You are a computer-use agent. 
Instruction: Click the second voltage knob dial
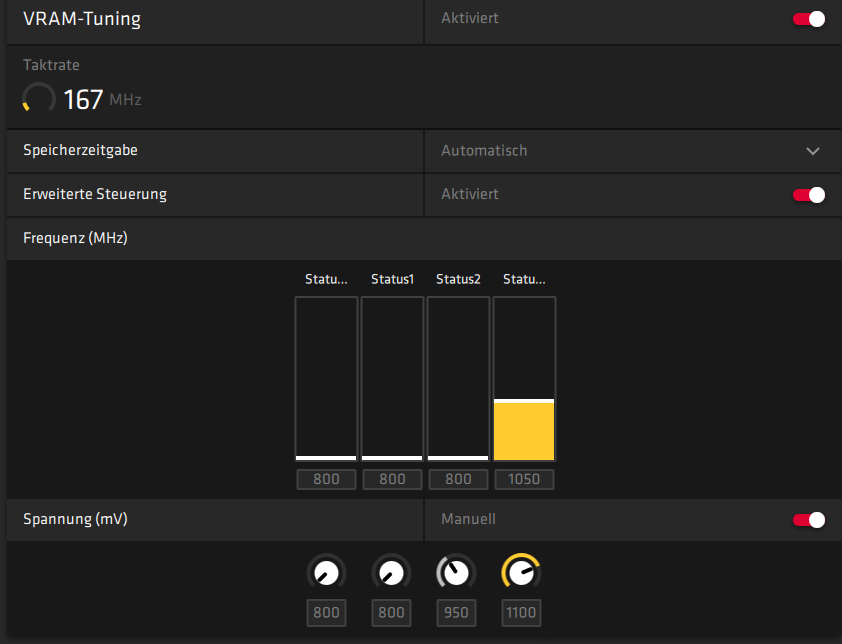point(391,573)
